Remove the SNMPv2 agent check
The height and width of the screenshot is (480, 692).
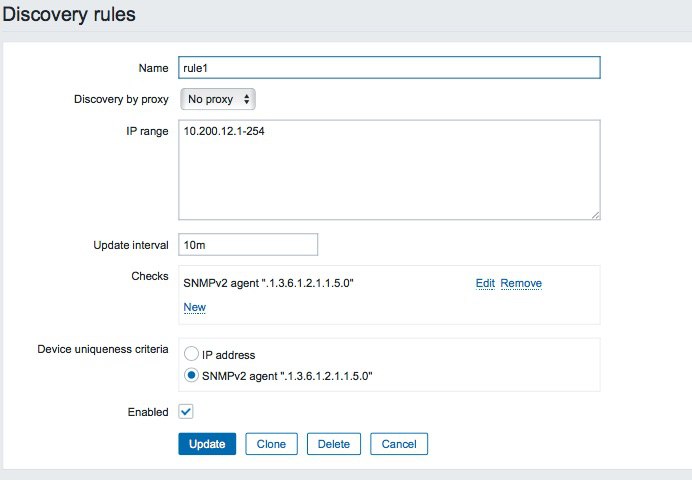(x=521, y=283)
